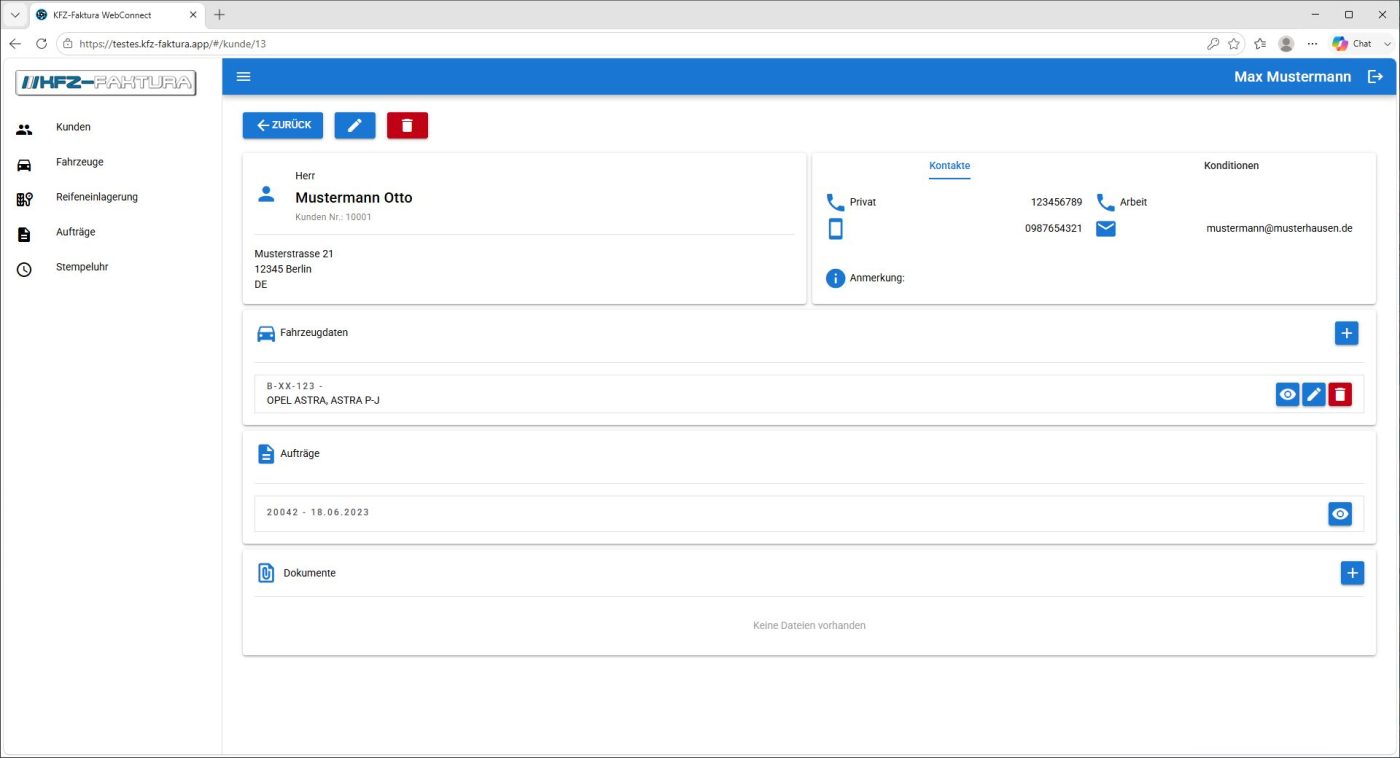The width and height of the screenshot is (1400, 758).
Task: Click the password key icon in address bar
Action: click(x=1212, y=44)
